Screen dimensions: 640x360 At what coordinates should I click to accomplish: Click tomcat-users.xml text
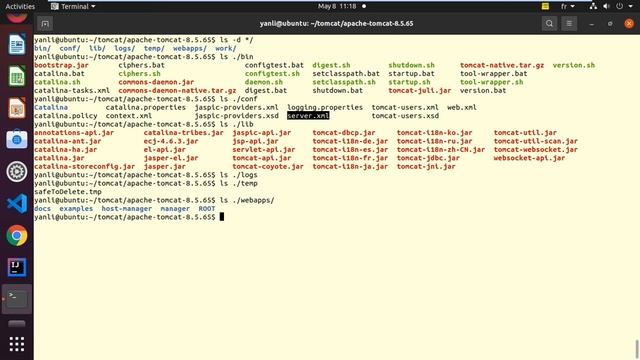405,107
